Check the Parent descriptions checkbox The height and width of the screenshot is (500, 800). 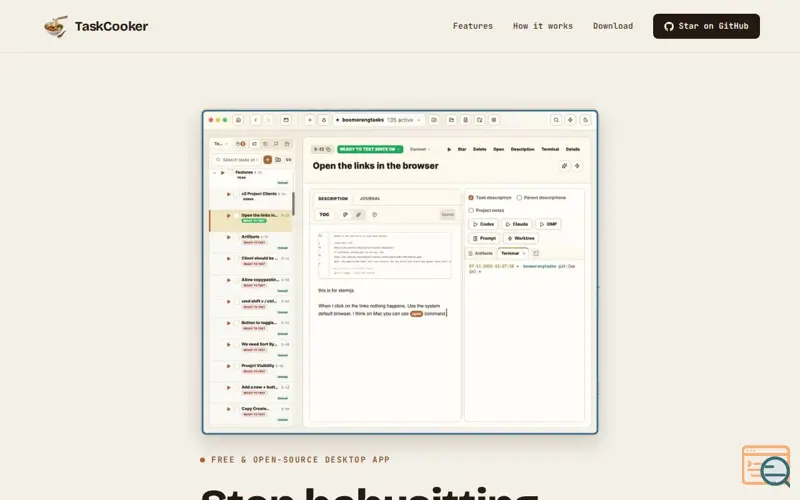pos(519,197)
